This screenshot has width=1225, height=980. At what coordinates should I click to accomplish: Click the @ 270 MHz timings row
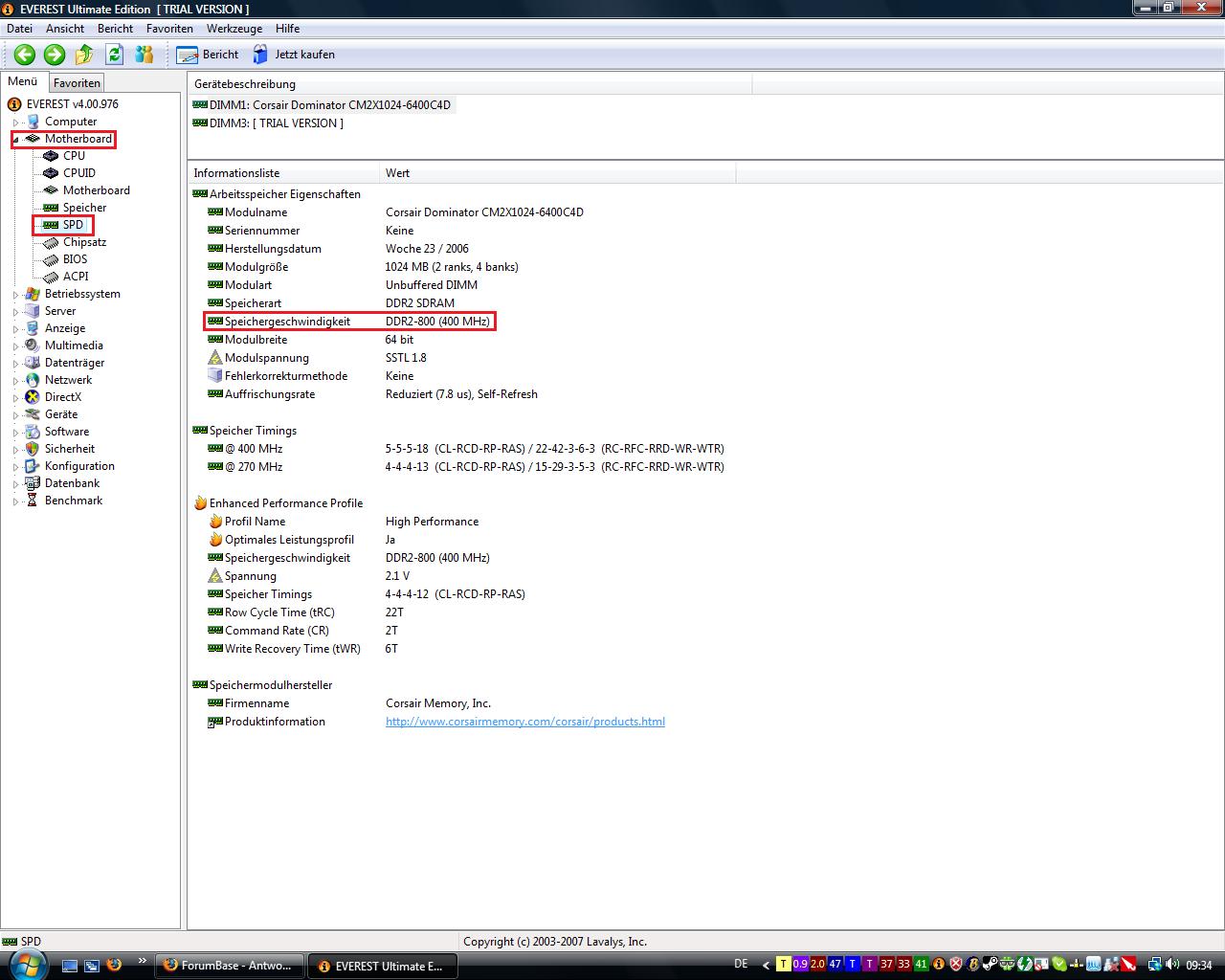466,467
